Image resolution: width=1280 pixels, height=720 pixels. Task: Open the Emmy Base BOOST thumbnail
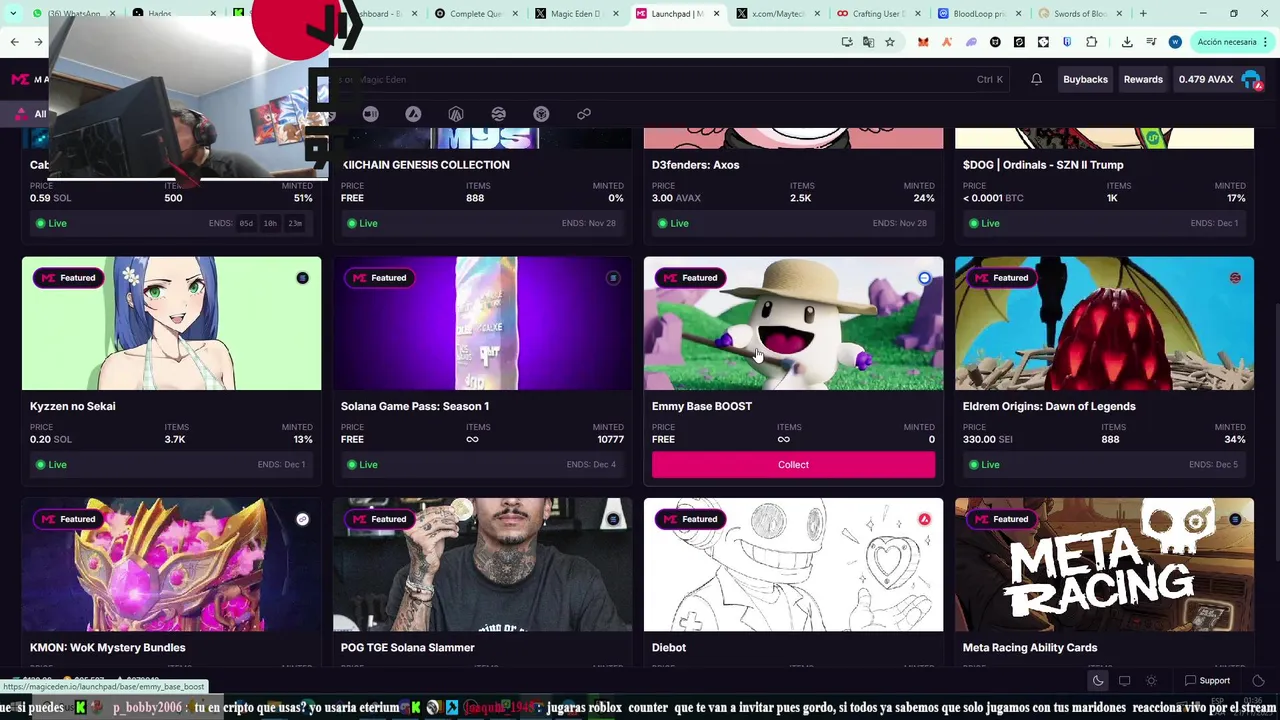point(793,323)
